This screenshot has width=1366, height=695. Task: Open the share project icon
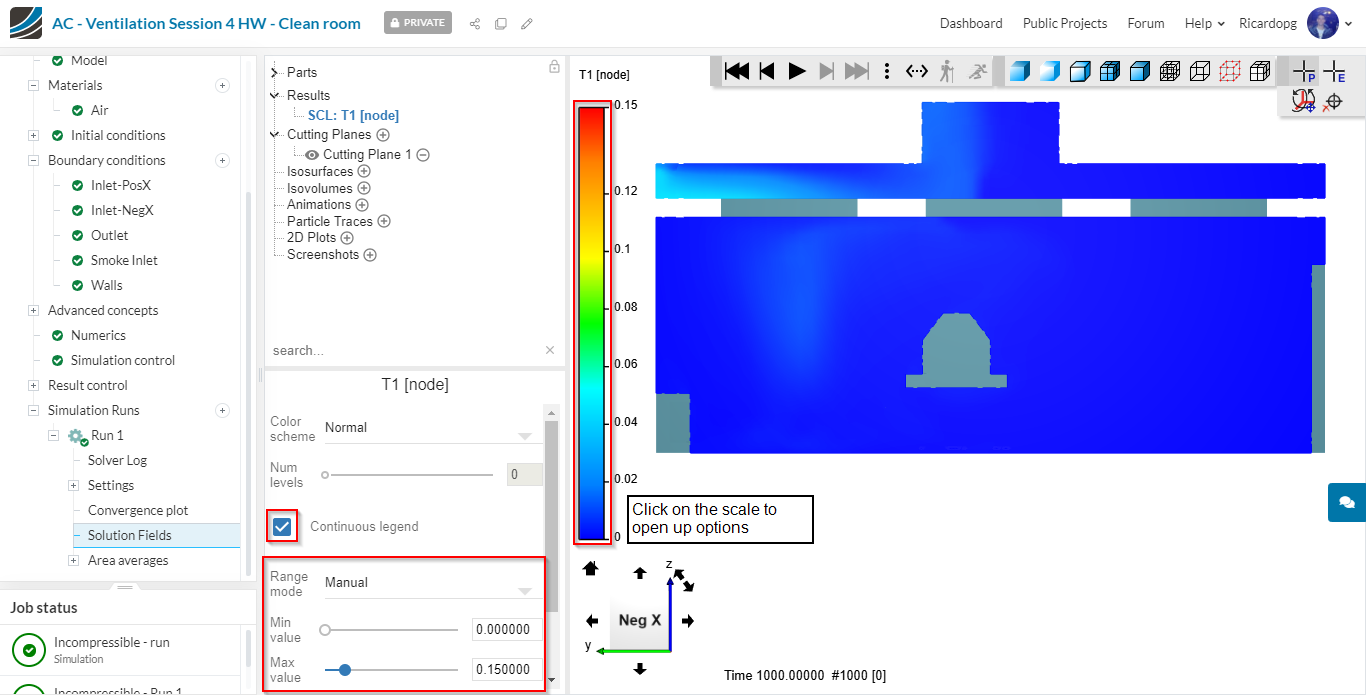pyautogui.click(x=475, y=23)
